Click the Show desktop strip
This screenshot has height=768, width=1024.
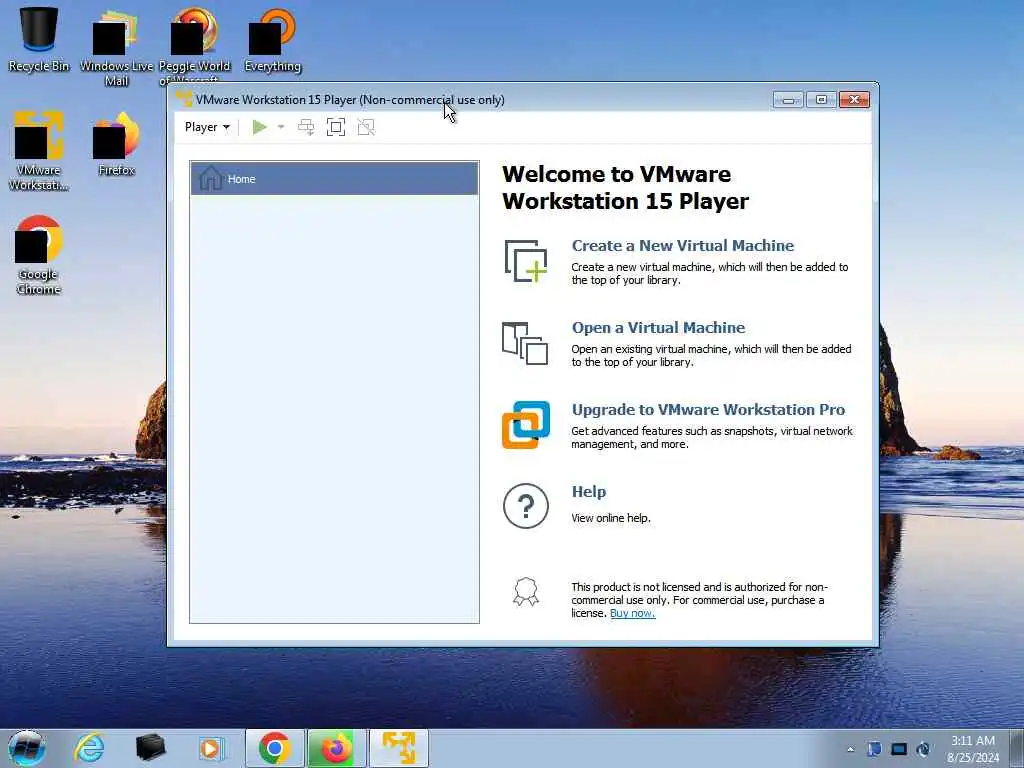coord(1016,748)
